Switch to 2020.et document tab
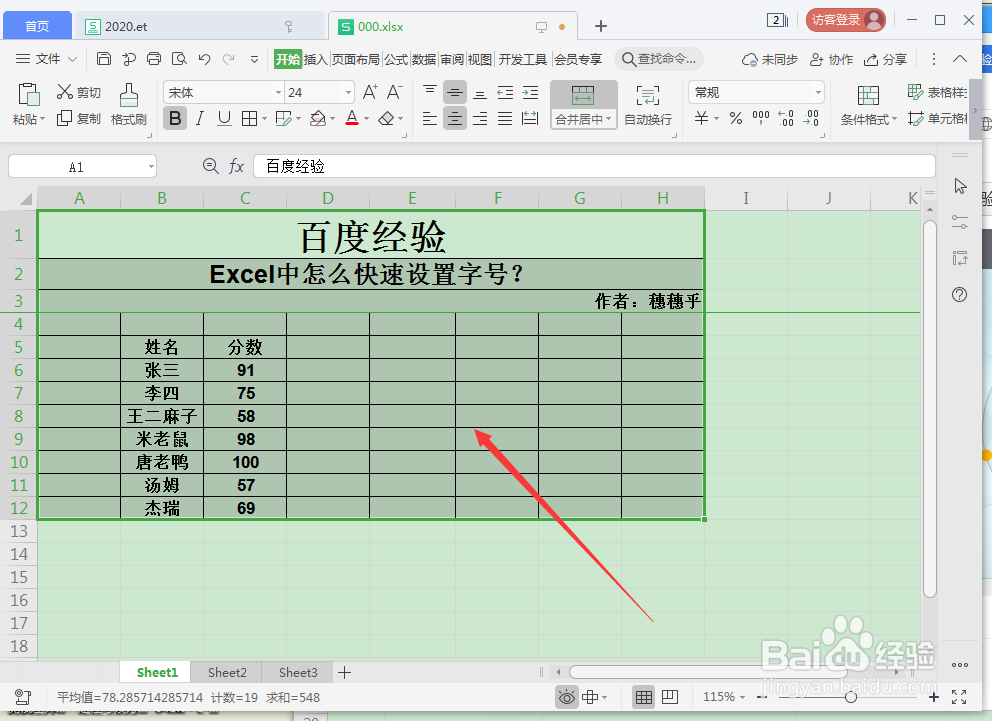 coord(199,27)
